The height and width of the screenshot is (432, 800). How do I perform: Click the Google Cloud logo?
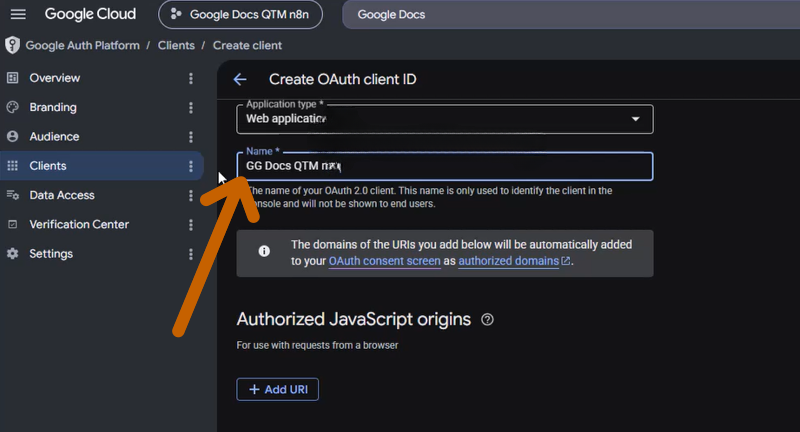90,14
